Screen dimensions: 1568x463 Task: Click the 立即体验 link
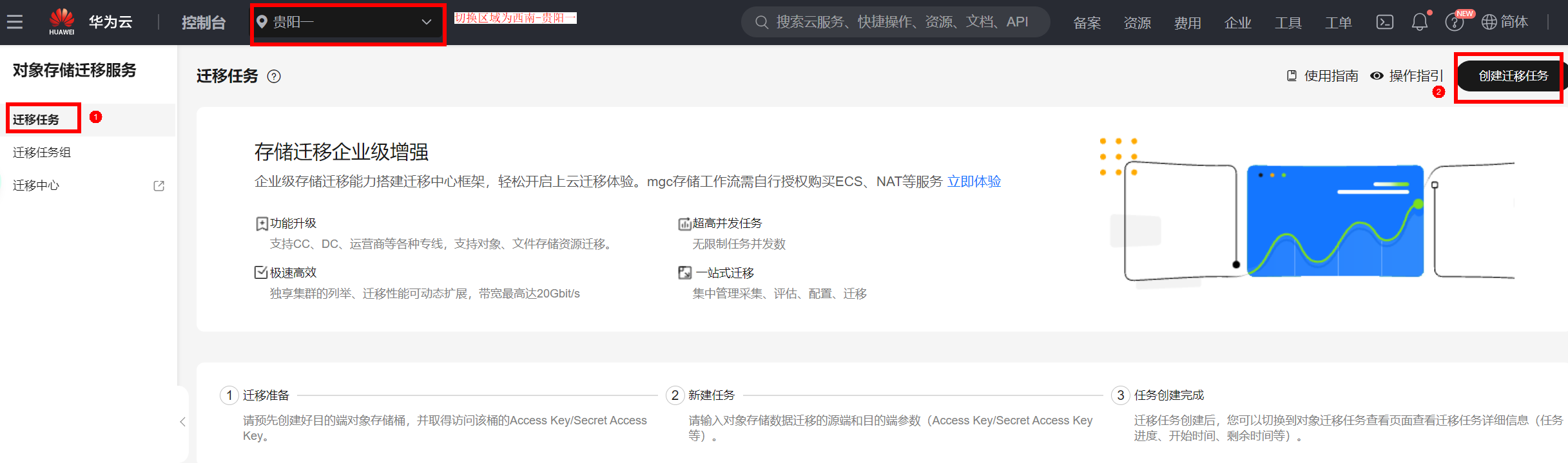(x=974, y=182)
